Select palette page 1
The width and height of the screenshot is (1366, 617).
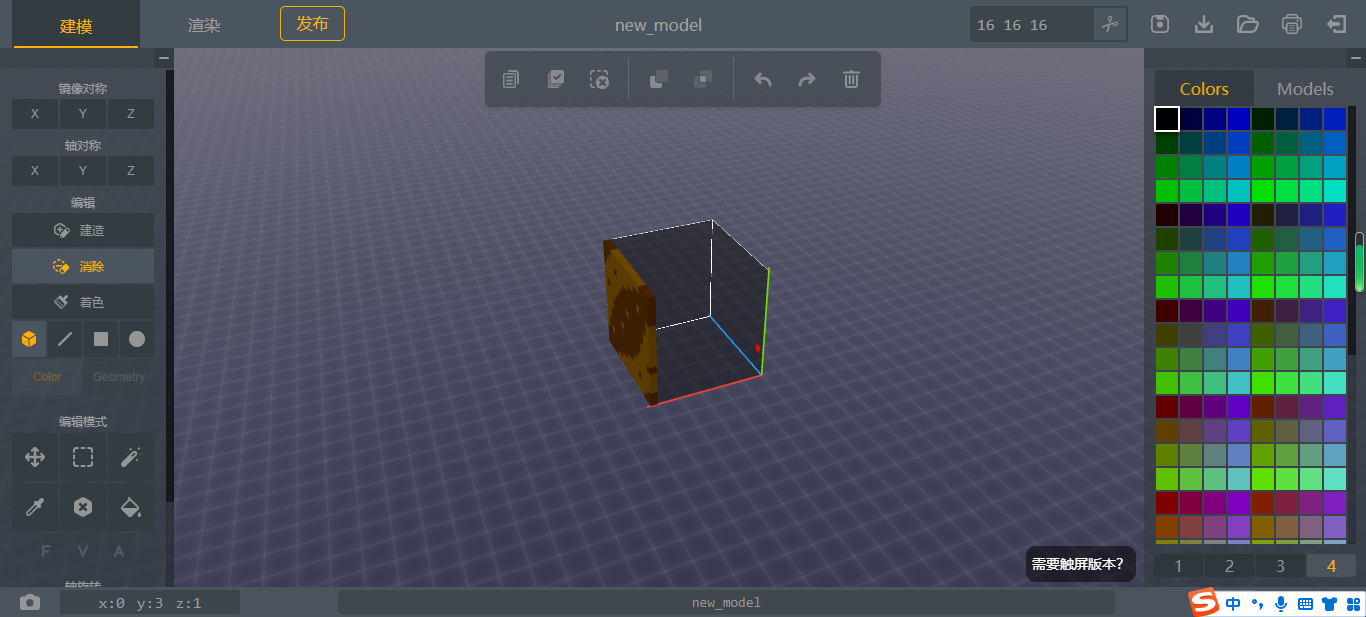coord(1178,566)
